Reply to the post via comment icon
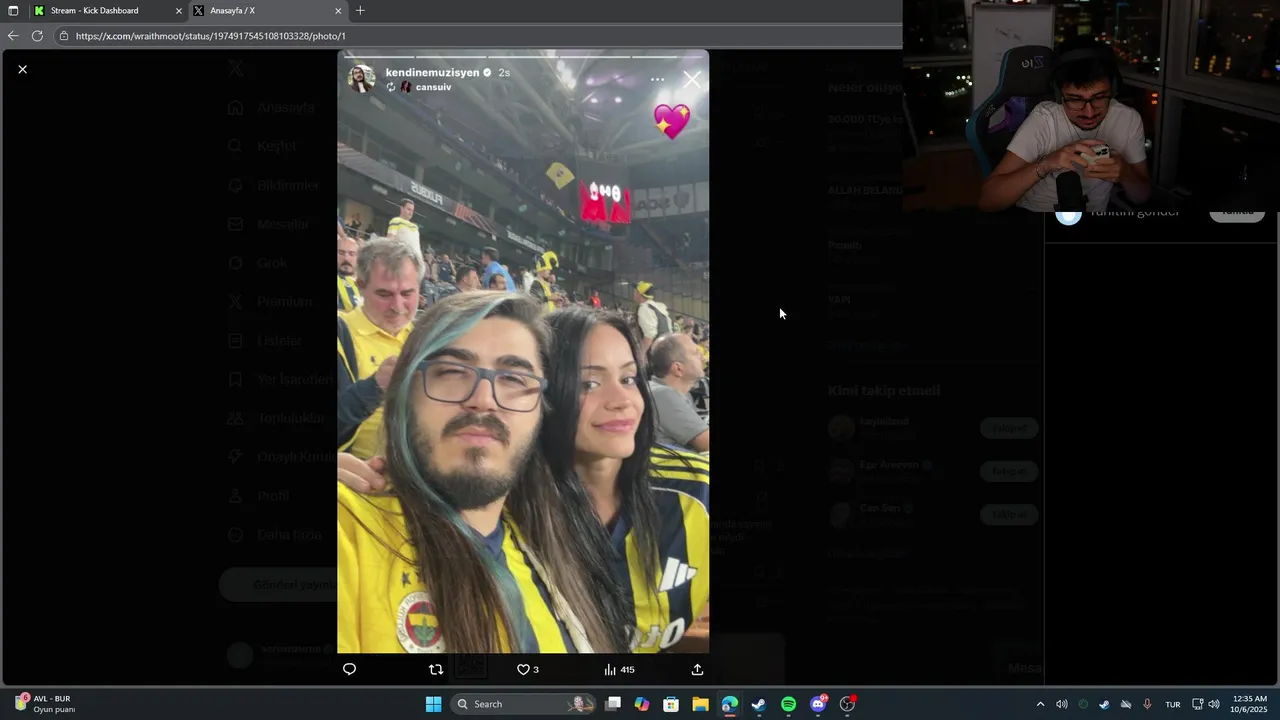Viewport: 1280px width, 720px height. tap(349, 669)
